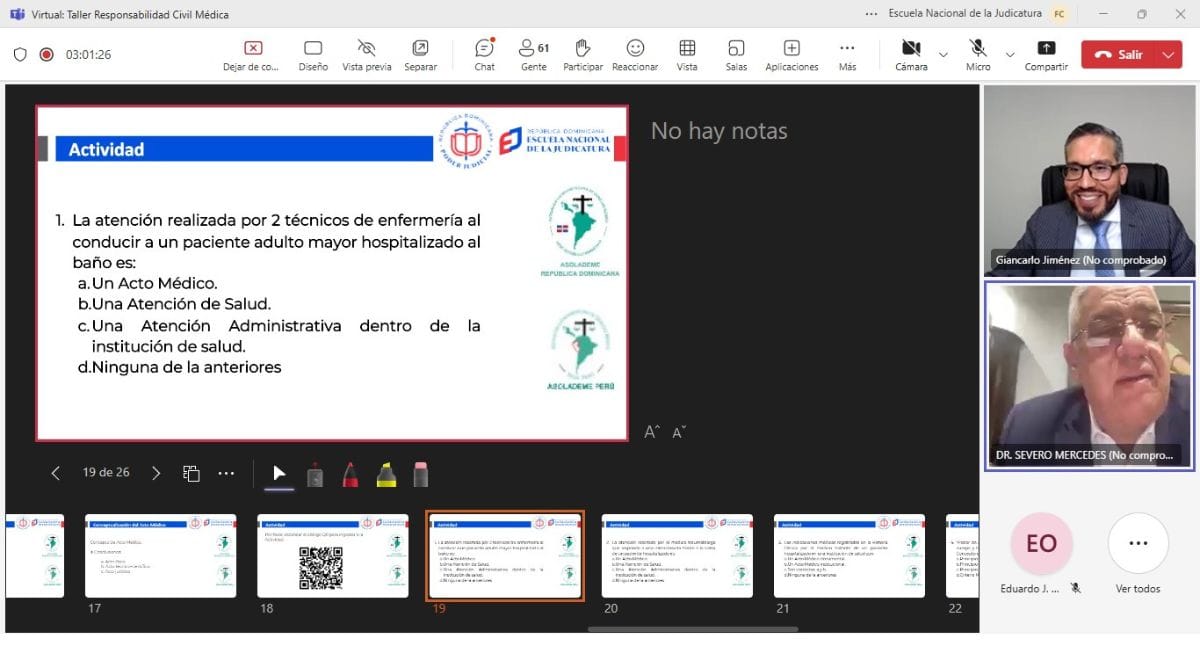
Task: Select slide 20 thumbnail
Action: [x=677, y=556]
